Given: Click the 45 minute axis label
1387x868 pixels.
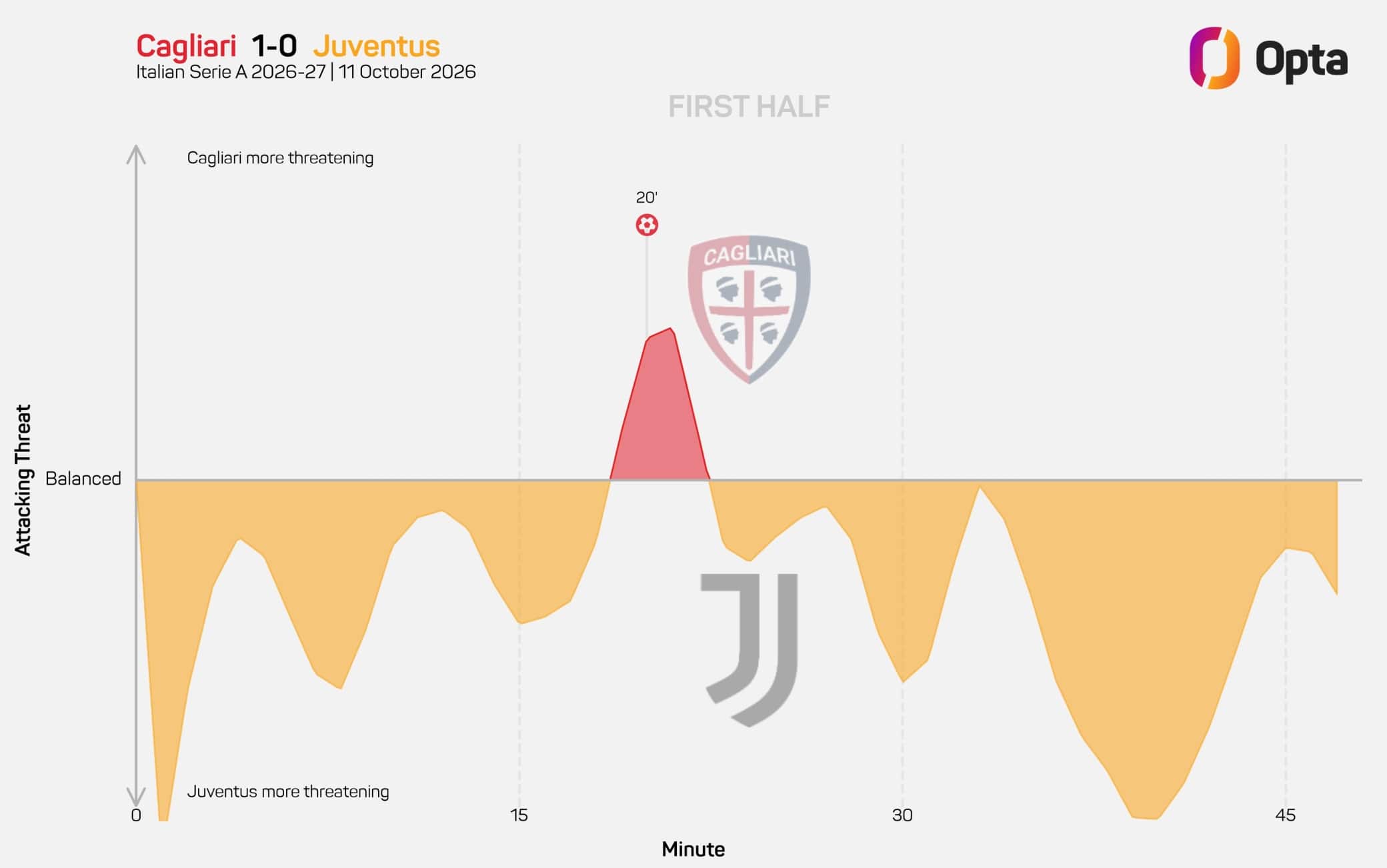Looking at the screenshot, I should 1285,815.
